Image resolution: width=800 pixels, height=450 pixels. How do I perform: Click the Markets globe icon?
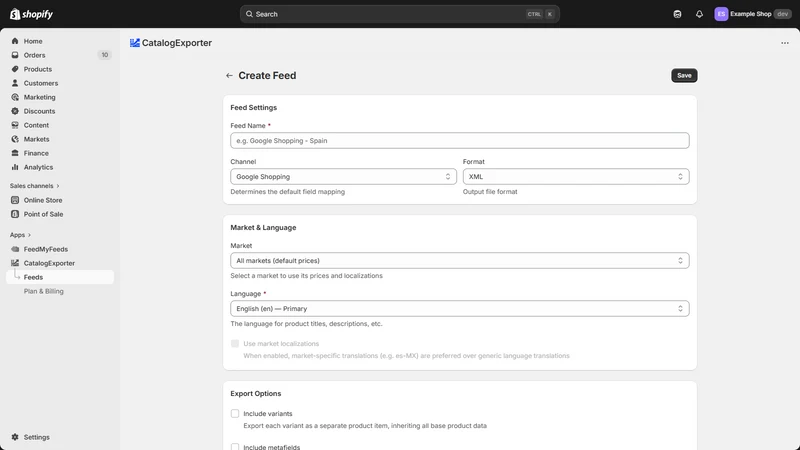point(15,139)
